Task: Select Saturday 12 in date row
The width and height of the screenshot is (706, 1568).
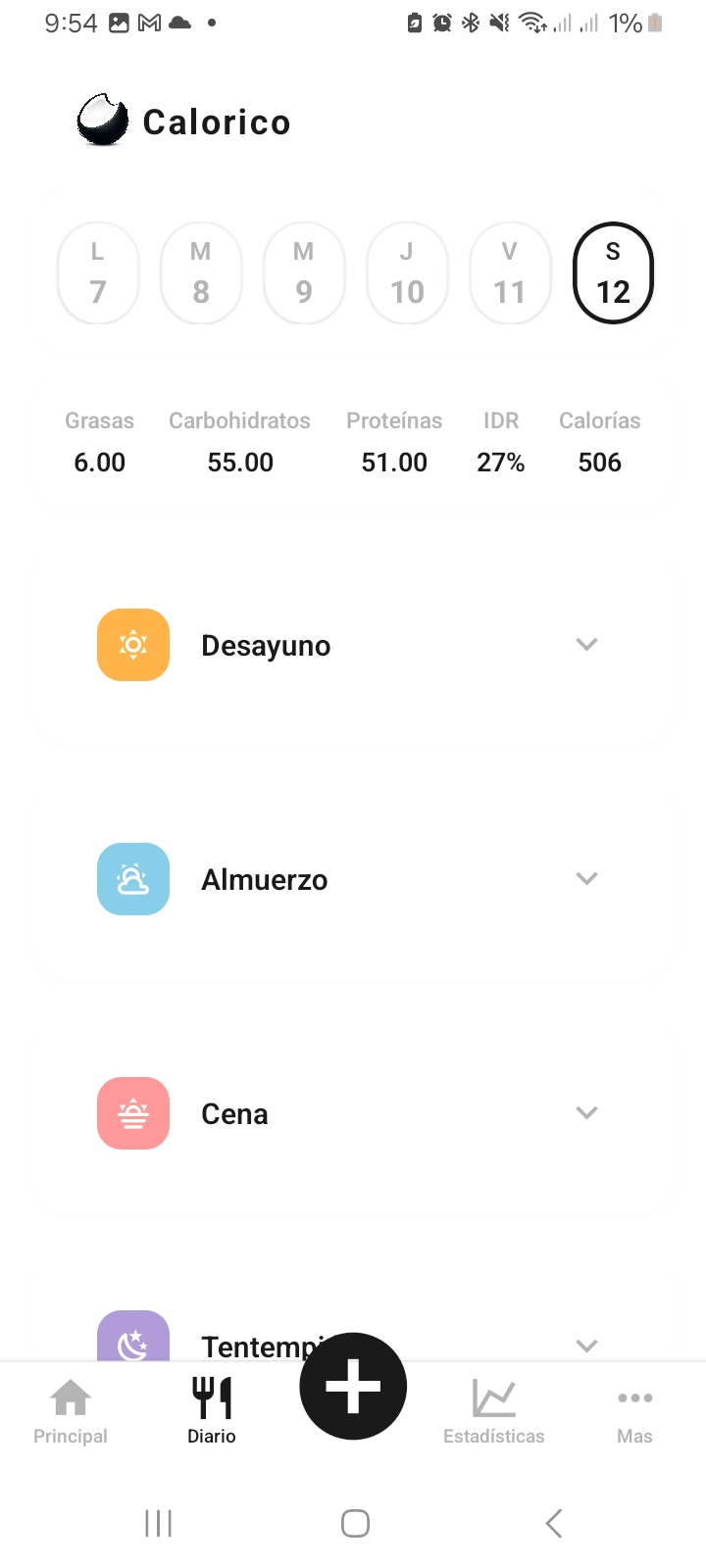Action: click(613, 273)
